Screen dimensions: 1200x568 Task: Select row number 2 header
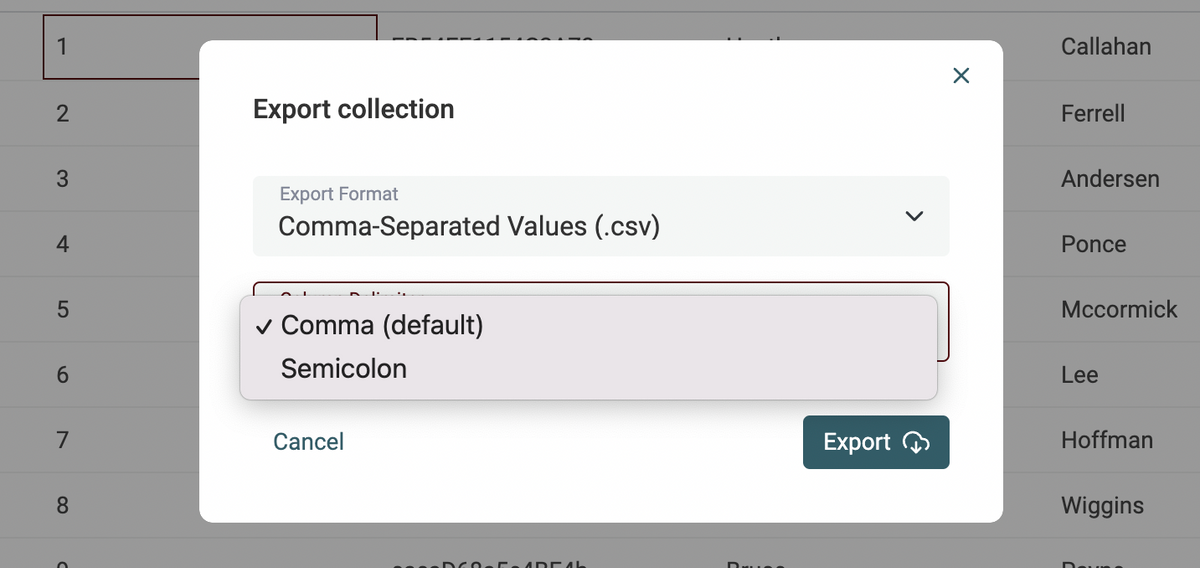click(62, 113)
